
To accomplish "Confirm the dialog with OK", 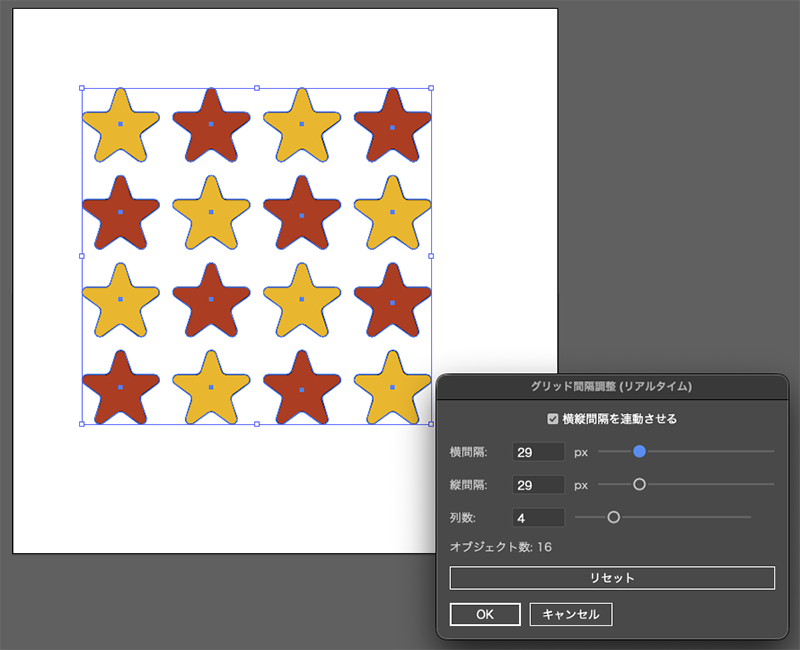I will pos(485,614).
